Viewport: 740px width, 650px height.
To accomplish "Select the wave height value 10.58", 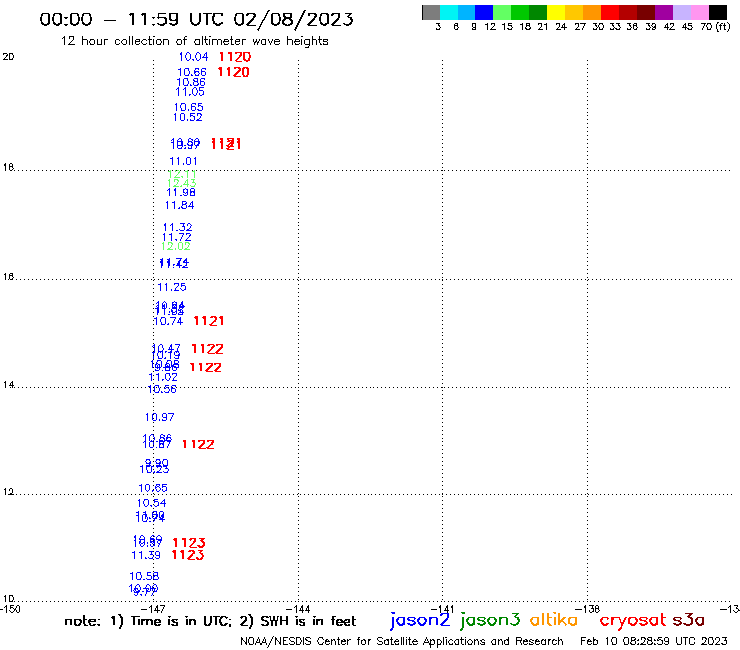I will (x=144, y=576).
